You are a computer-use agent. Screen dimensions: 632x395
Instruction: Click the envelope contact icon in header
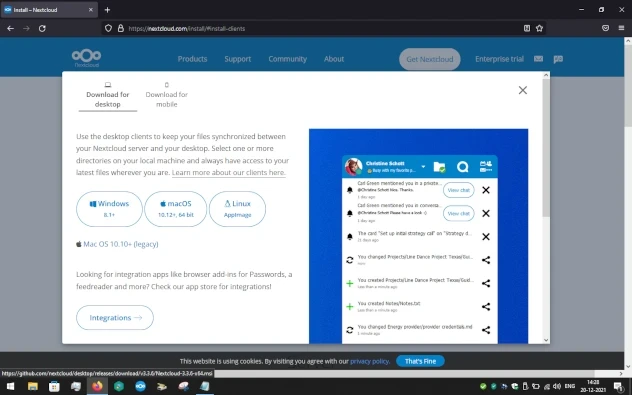coord(538,59)
